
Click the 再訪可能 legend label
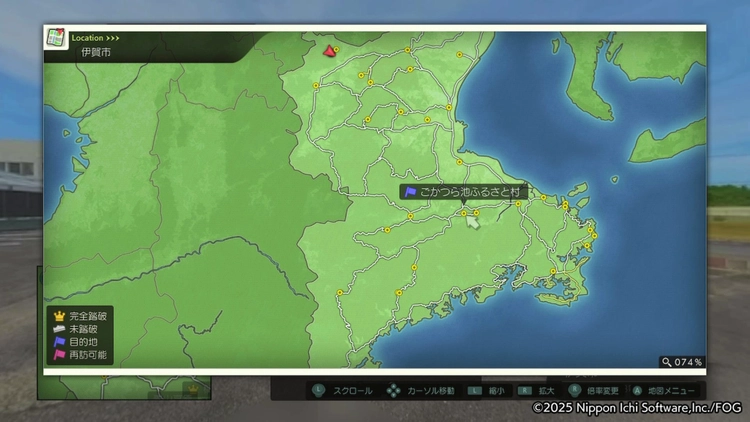tap(89, 354)
